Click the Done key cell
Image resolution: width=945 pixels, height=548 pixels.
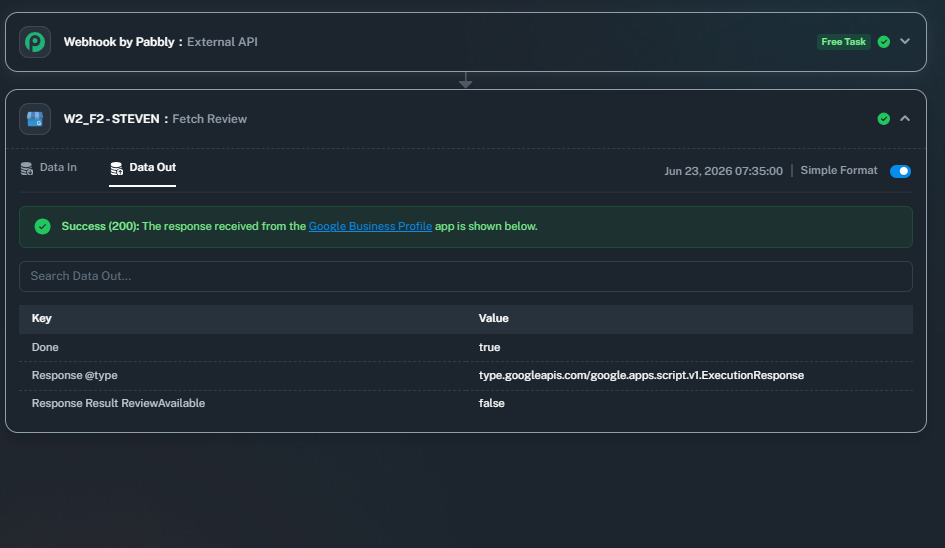click(x=45, y=347)
